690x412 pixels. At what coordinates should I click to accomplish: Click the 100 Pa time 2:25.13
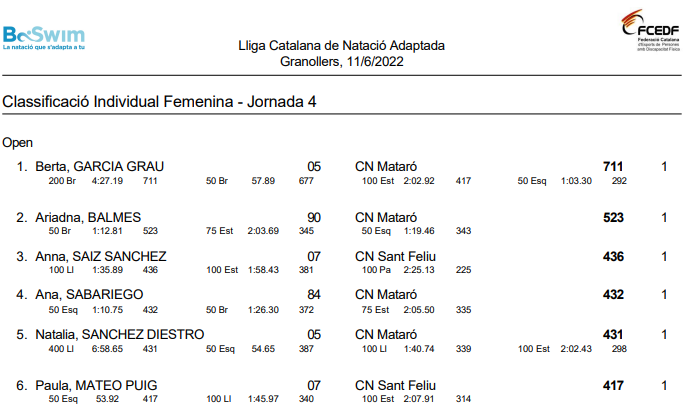(x=419, y=270)
